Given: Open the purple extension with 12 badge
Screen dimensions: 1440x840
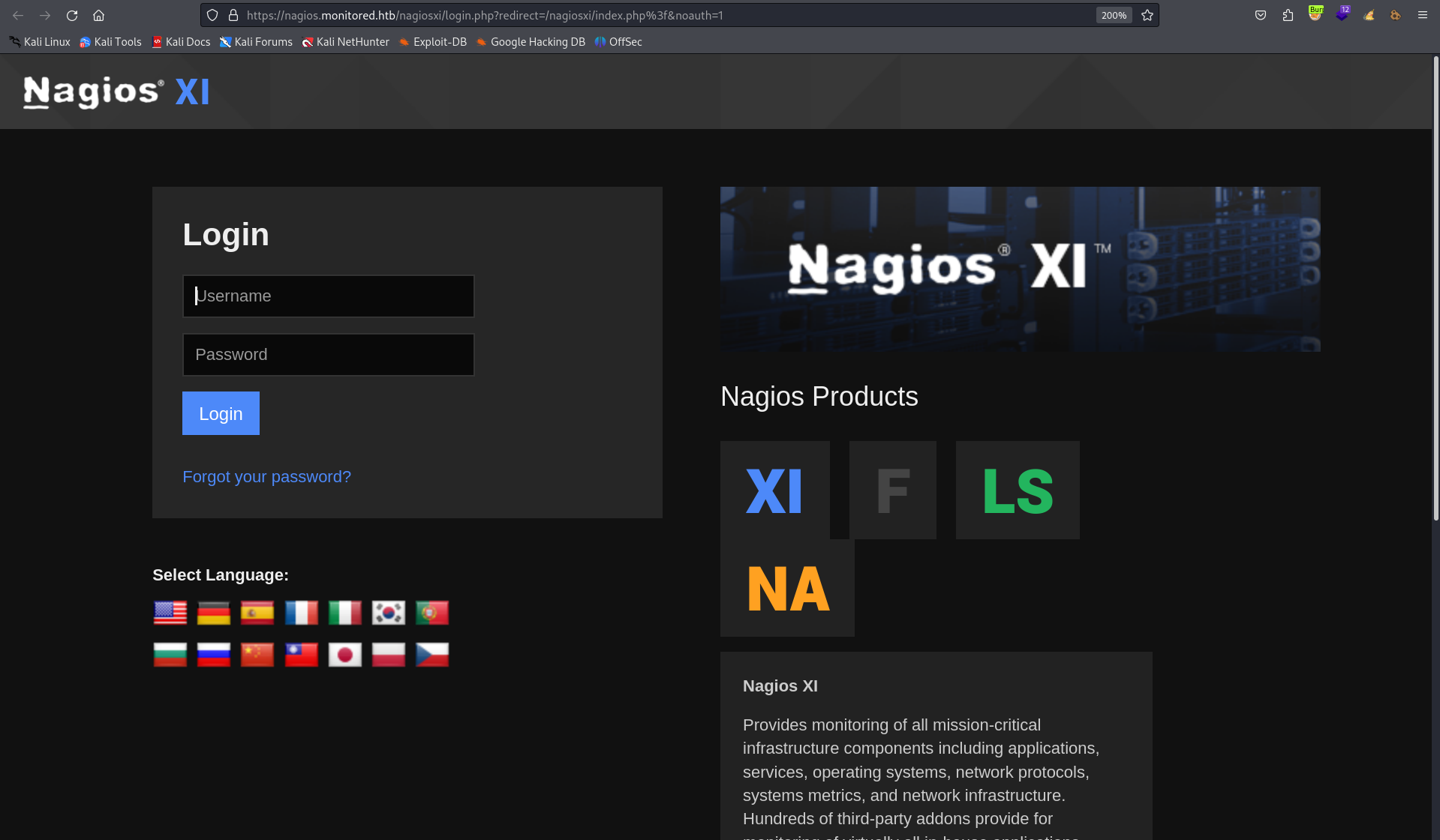Looking at the screenshot, I should pos(1342,14).
